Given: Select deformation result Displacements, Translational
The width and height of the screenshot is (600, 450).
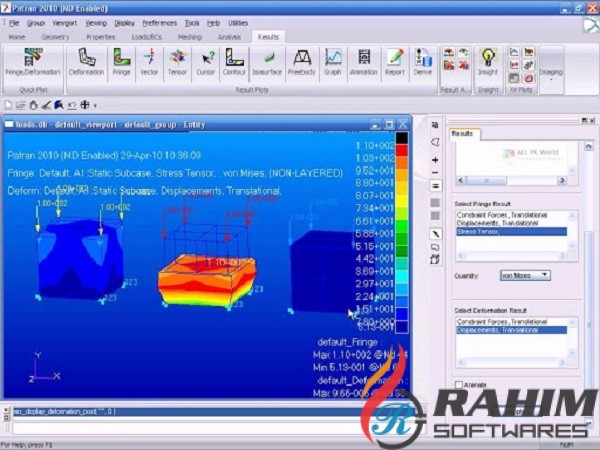Looking at the screenshot, I should [x=512, y=330].
